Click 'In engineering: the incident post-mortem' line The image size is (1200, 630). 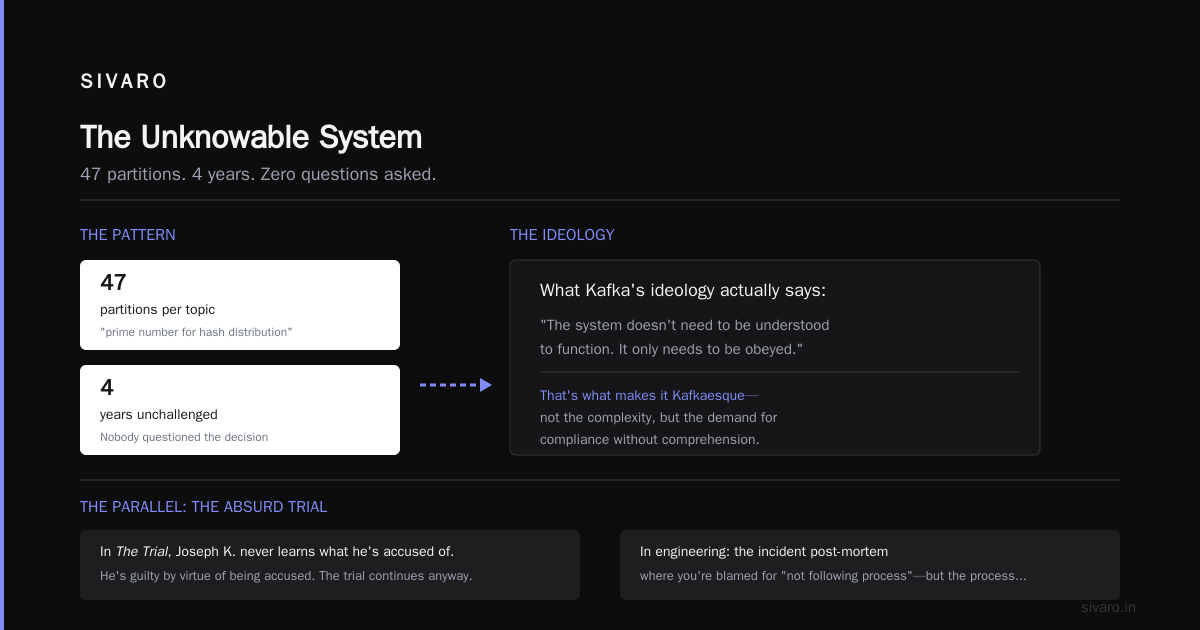pos(764,551)
